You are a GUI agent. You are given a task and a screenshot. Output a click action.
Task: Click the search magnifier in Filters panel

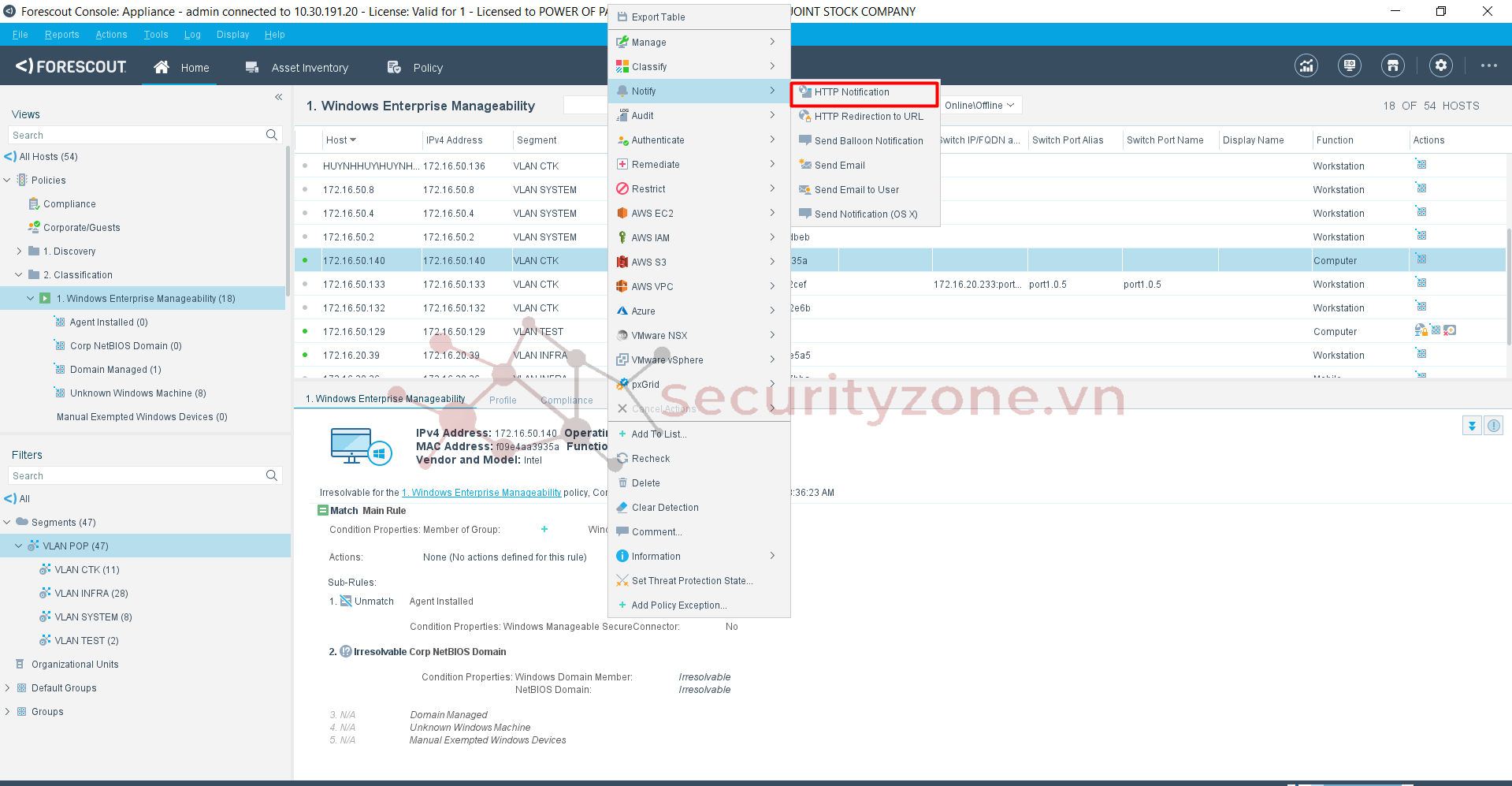272,475
